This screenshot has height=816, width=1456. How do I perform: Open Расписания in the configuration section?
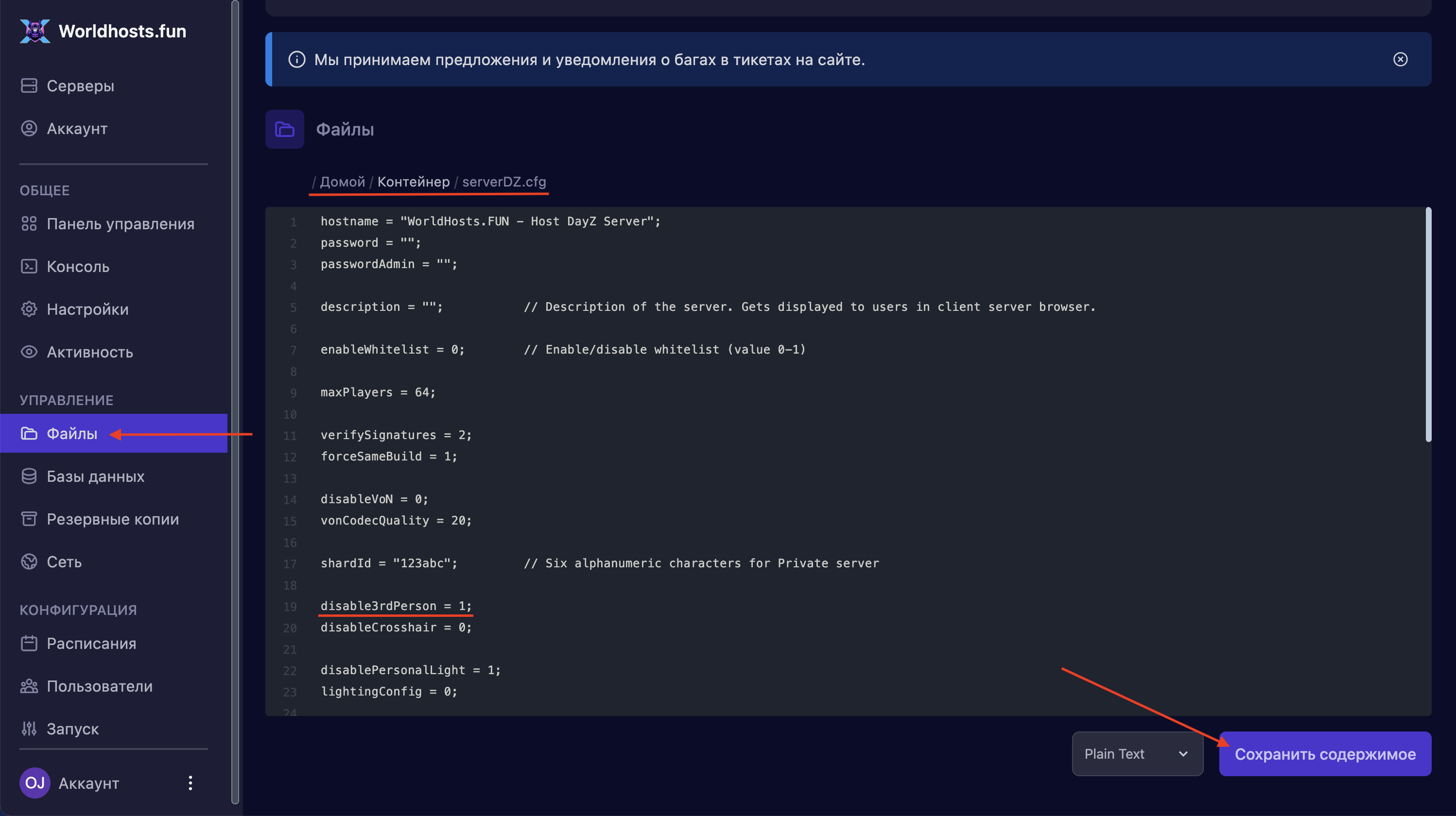91,643
